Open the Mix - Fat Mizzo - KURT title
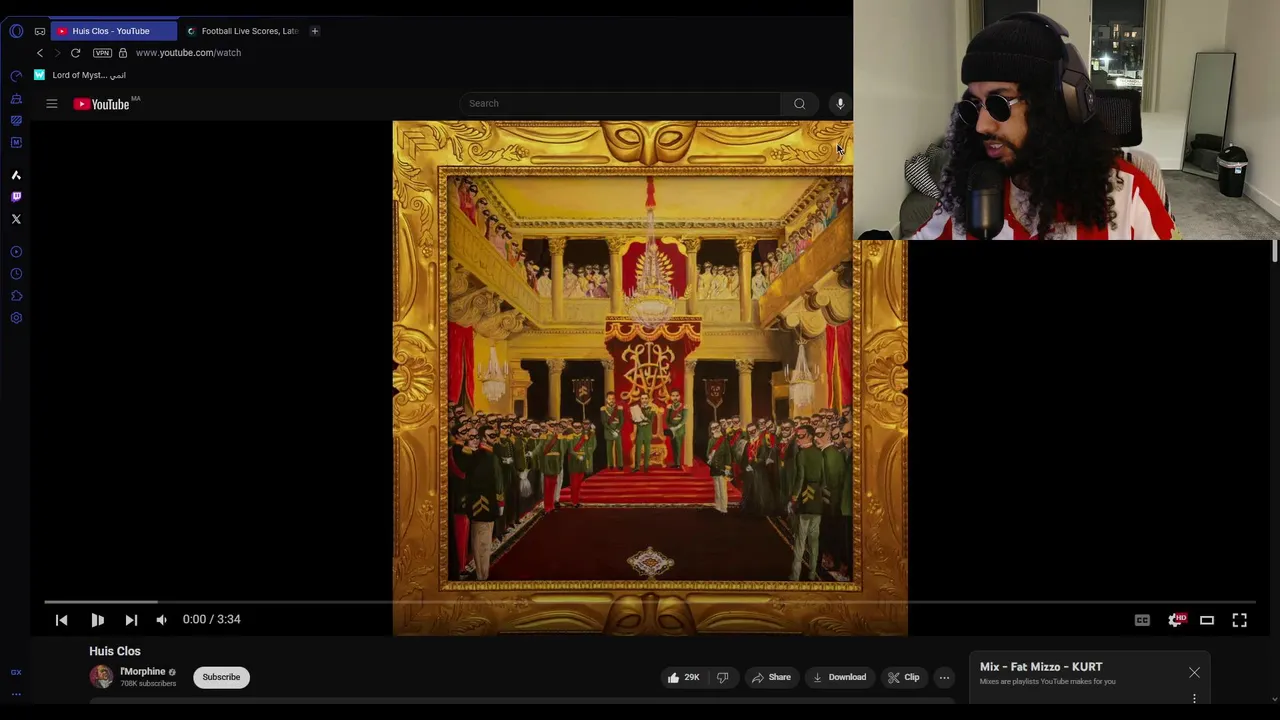This screenshot has height=720, width=1280. pyautogui.click(x=1041, y=667)
